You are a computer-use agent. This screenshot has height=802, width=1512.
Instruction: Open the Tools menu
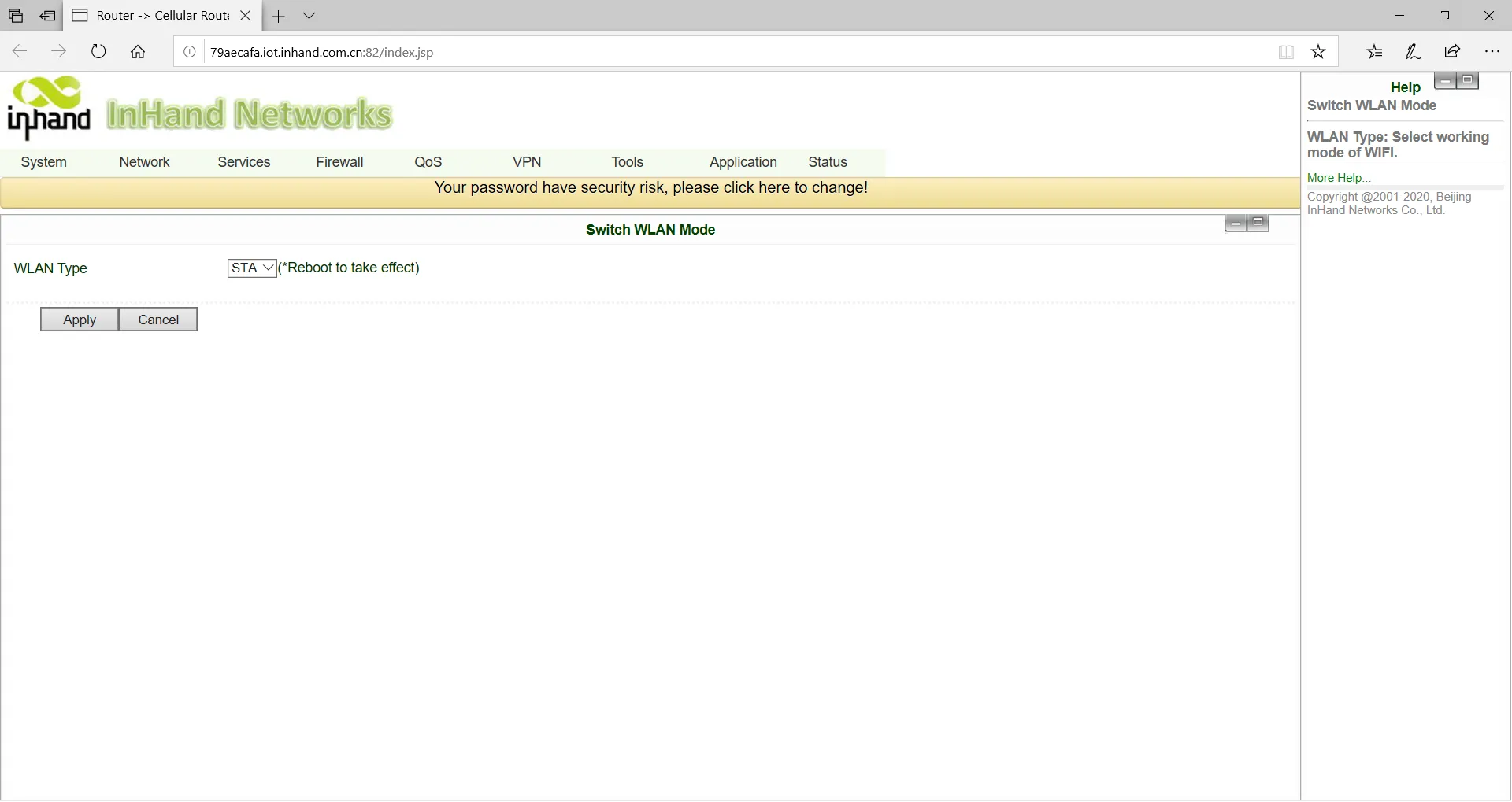627,162
